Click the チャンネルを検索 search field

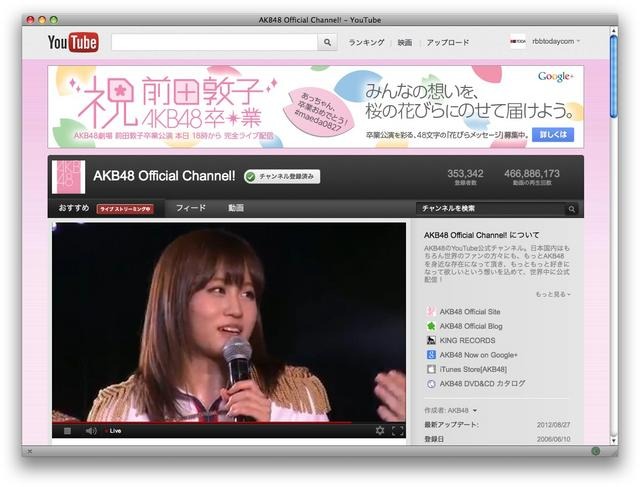click(x=490, y=209)
